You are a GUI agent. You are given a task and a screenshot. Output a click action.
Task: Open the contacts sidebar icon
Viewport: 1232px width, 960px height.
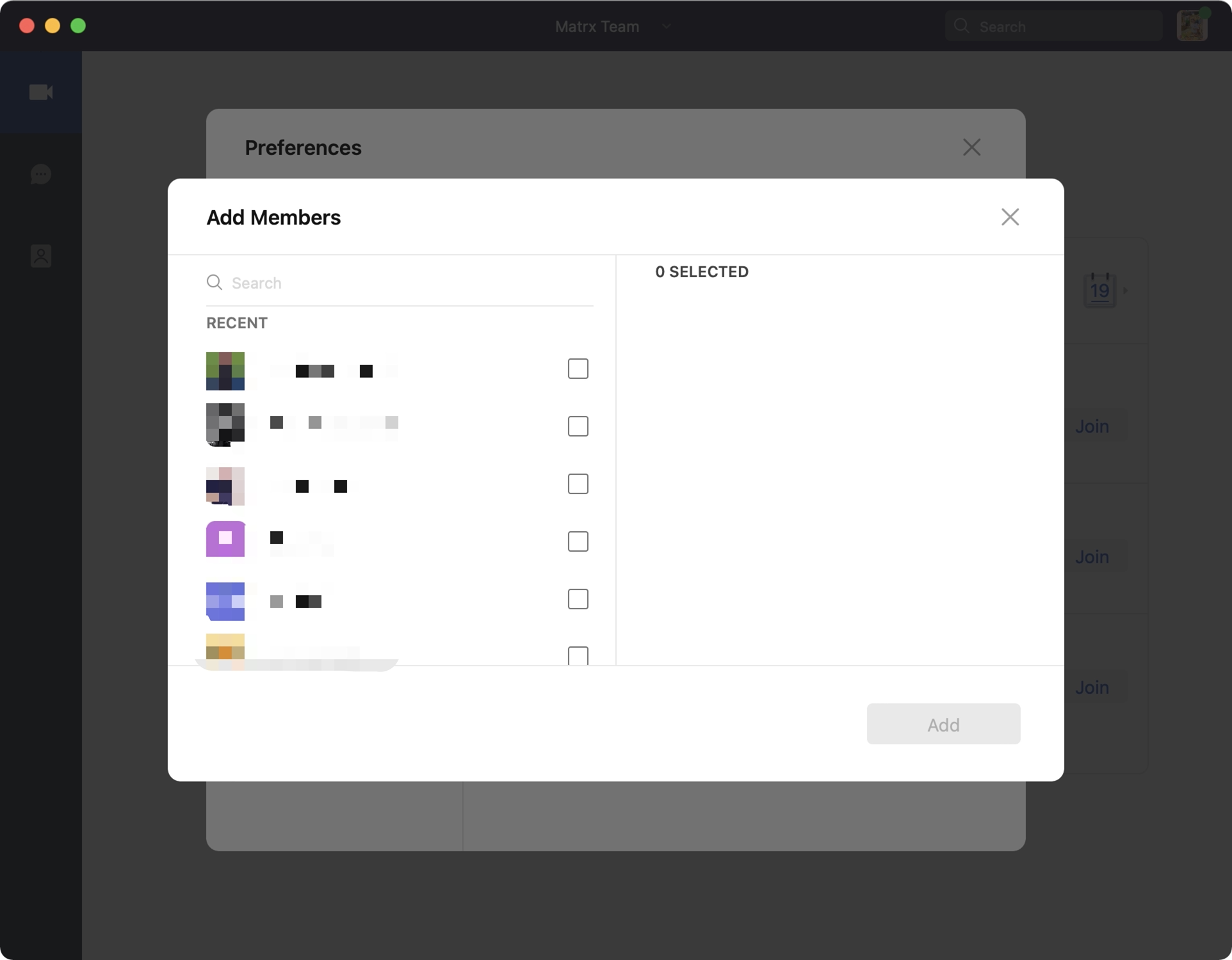click(x=41, y=256)
